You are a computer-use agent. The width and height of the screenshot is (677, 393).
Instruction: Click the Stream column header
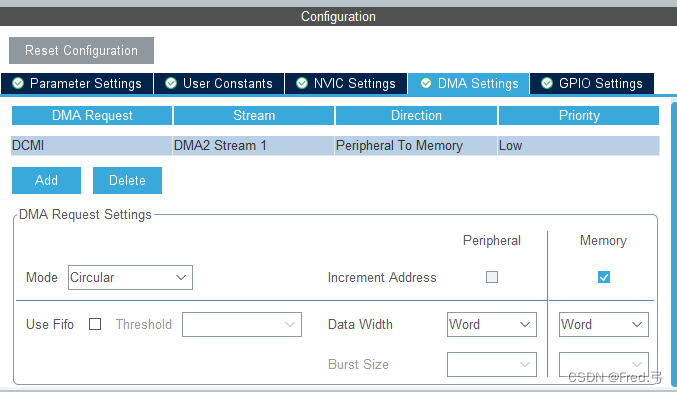(254, 115)
